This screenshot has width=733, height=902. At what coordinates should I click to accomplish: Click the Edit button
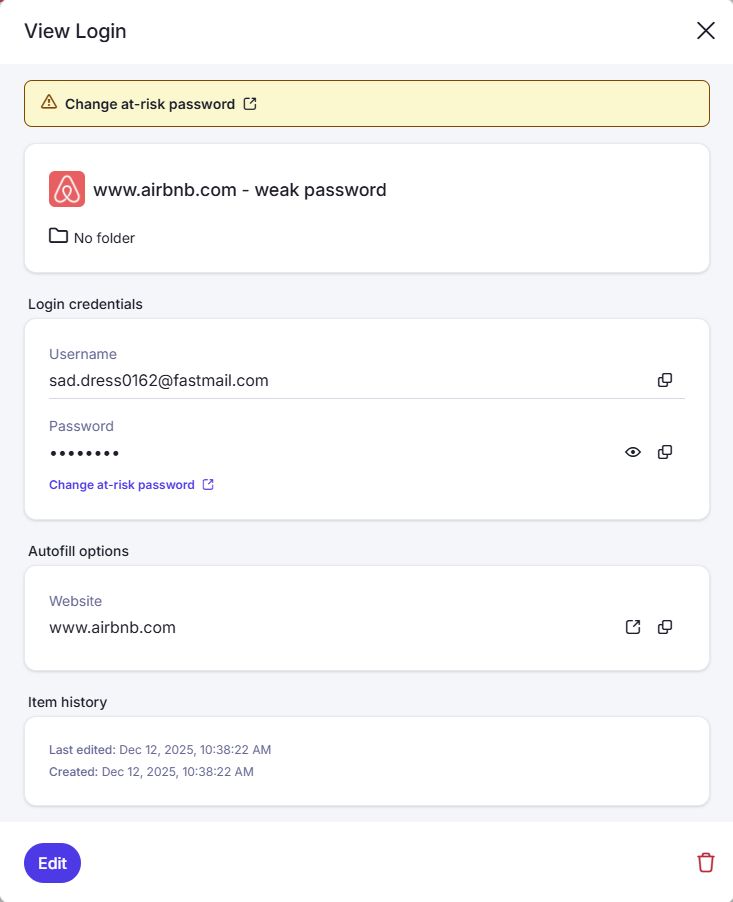tap(52, 862)
